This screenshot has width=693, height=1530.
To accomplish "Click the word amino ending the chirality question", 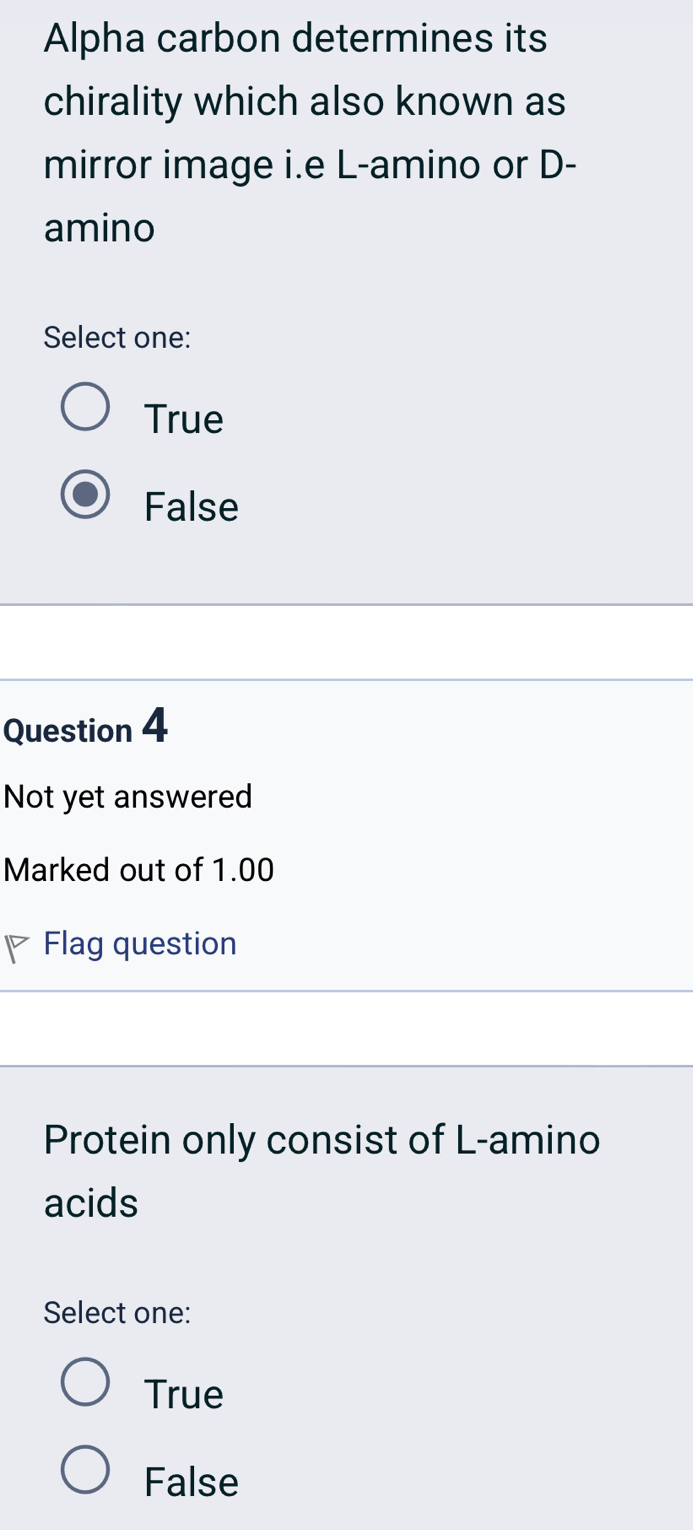I will click(100, 229).
